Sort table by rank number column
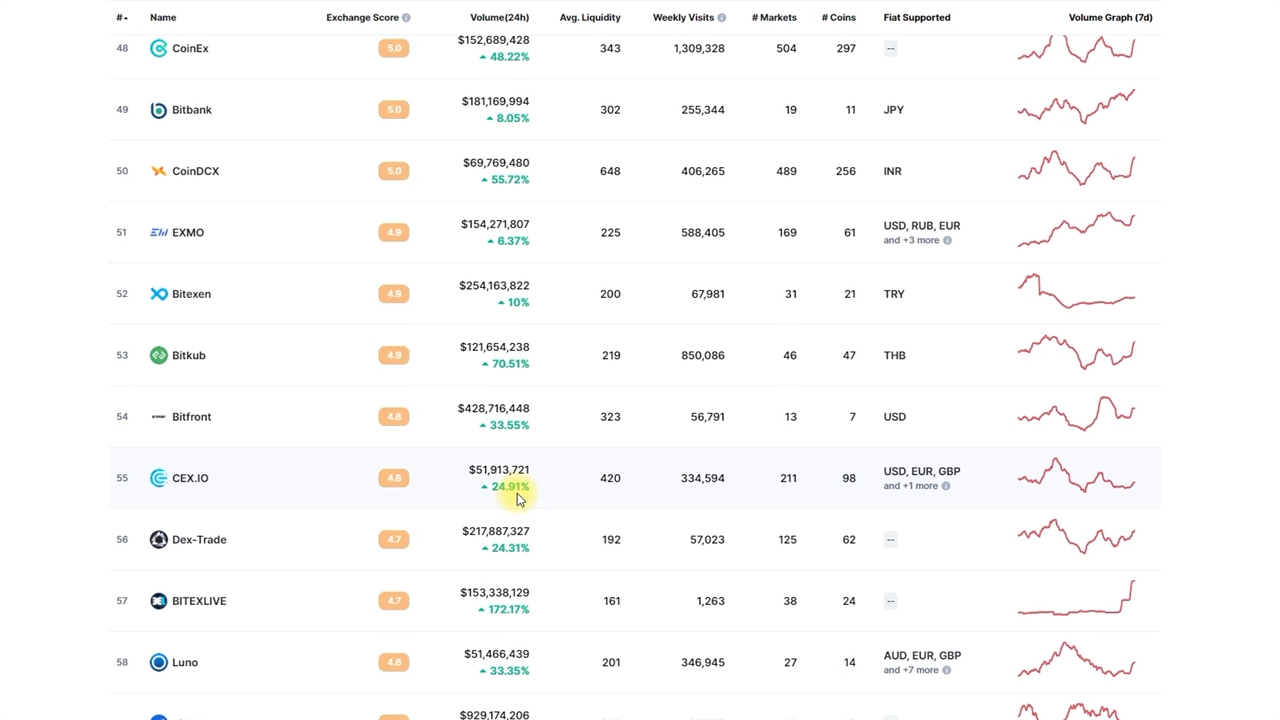 point(121,18)
